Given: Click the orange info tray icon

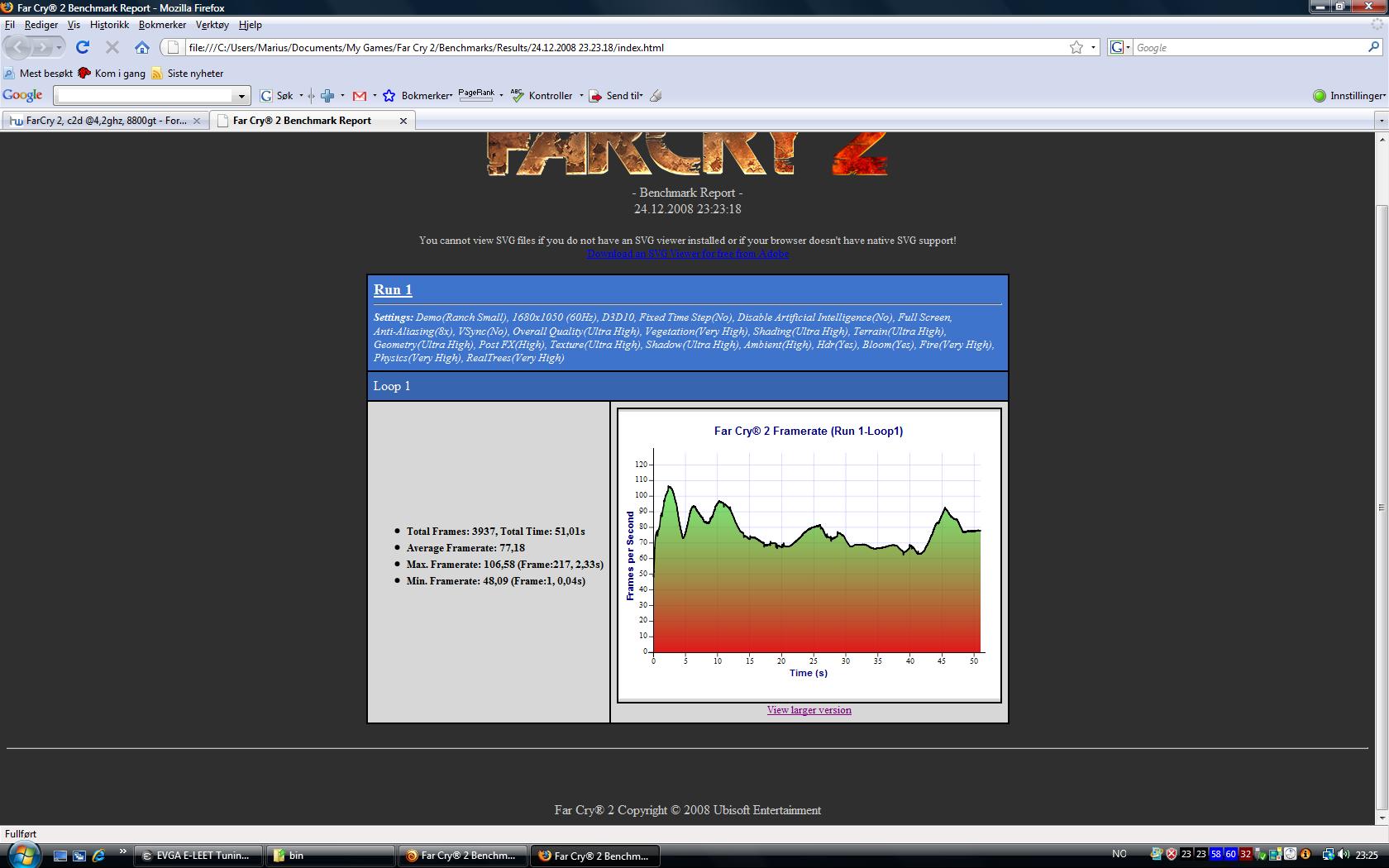Looking at the screenshot, I should [x=1306, y=854].
